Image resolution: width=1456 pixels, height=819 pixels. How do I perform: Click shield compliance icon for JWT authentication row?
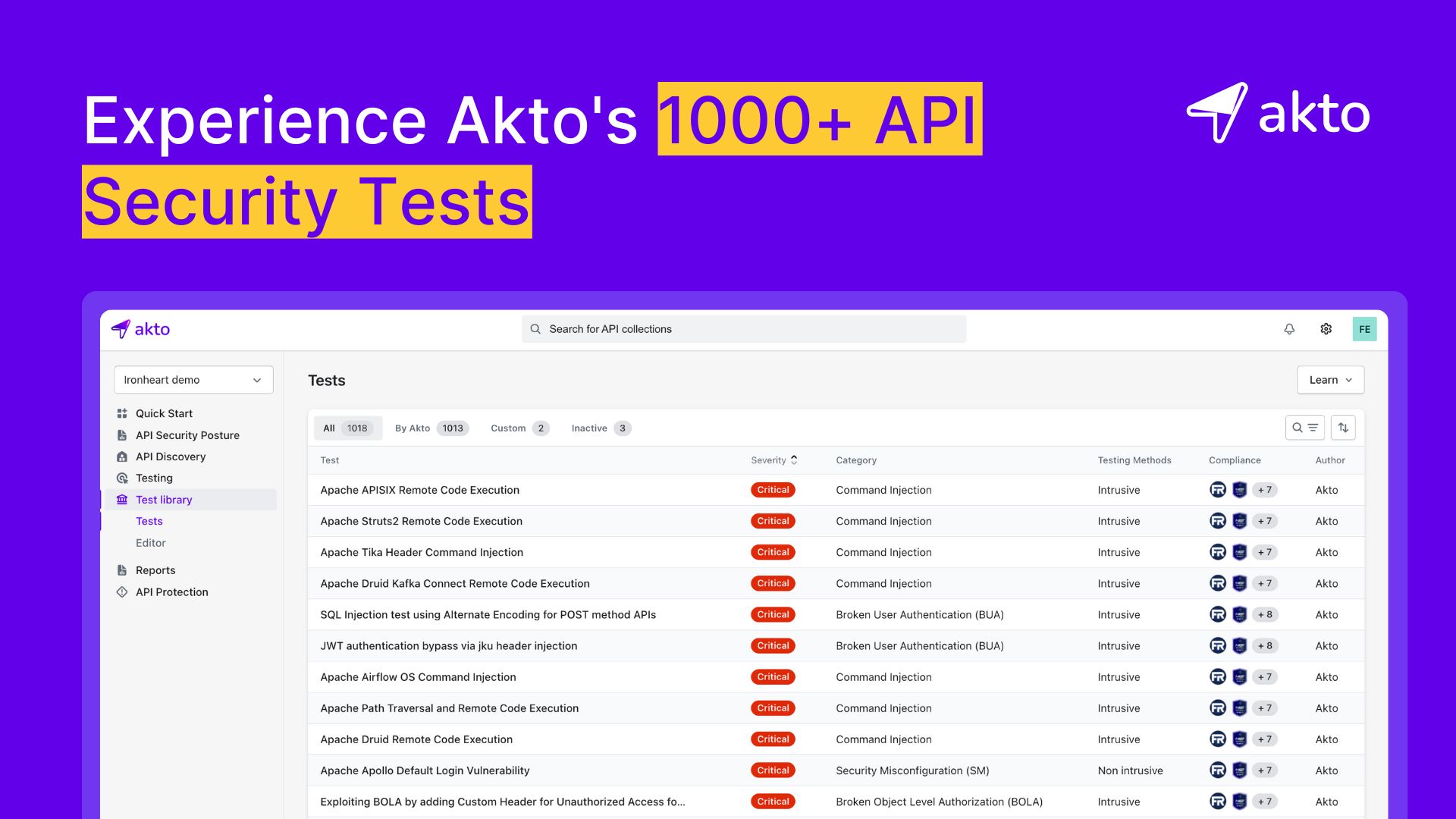click(x=1240, y=646)
